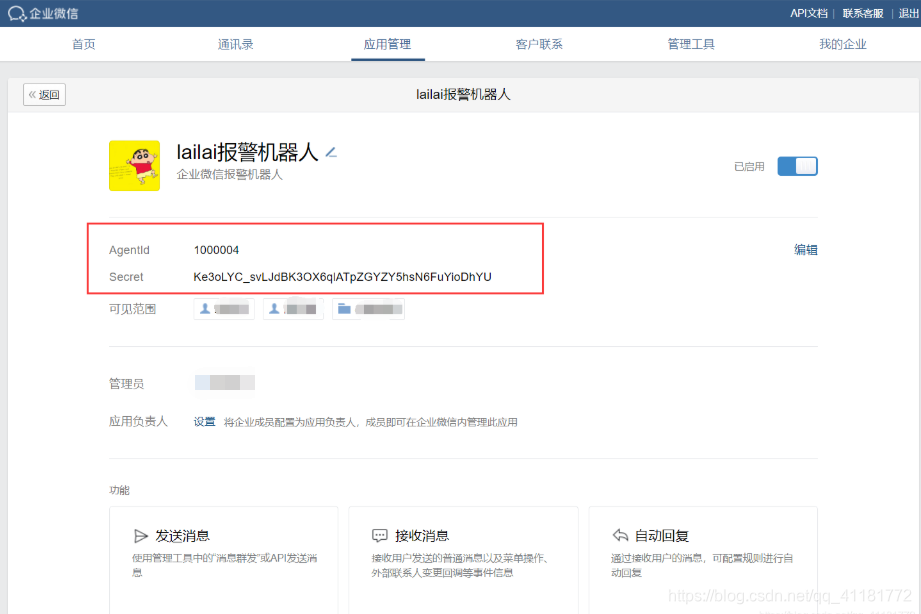The height and width of the screenshot is (614, 921).
Task: Click the 发送消息 paper-plane icon
Action: click(x=140, y=536)
